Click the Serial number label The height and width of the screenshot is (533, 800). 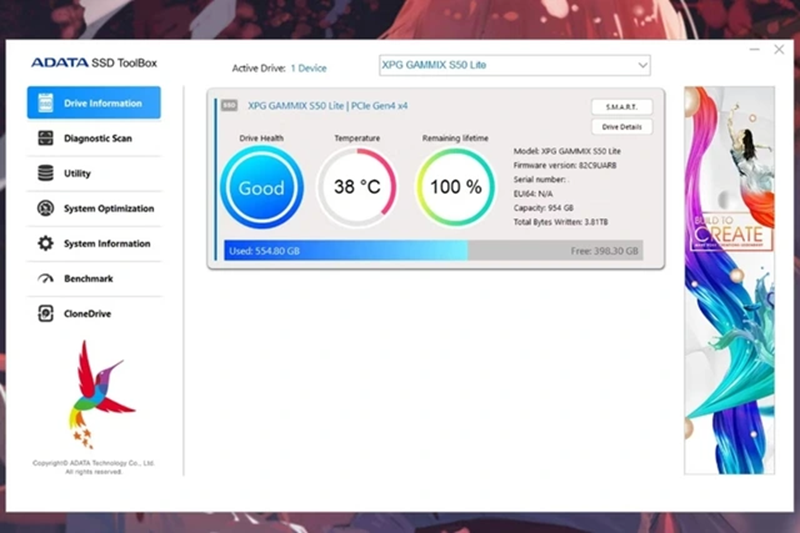pyautogui.click(x=539, y=180)
